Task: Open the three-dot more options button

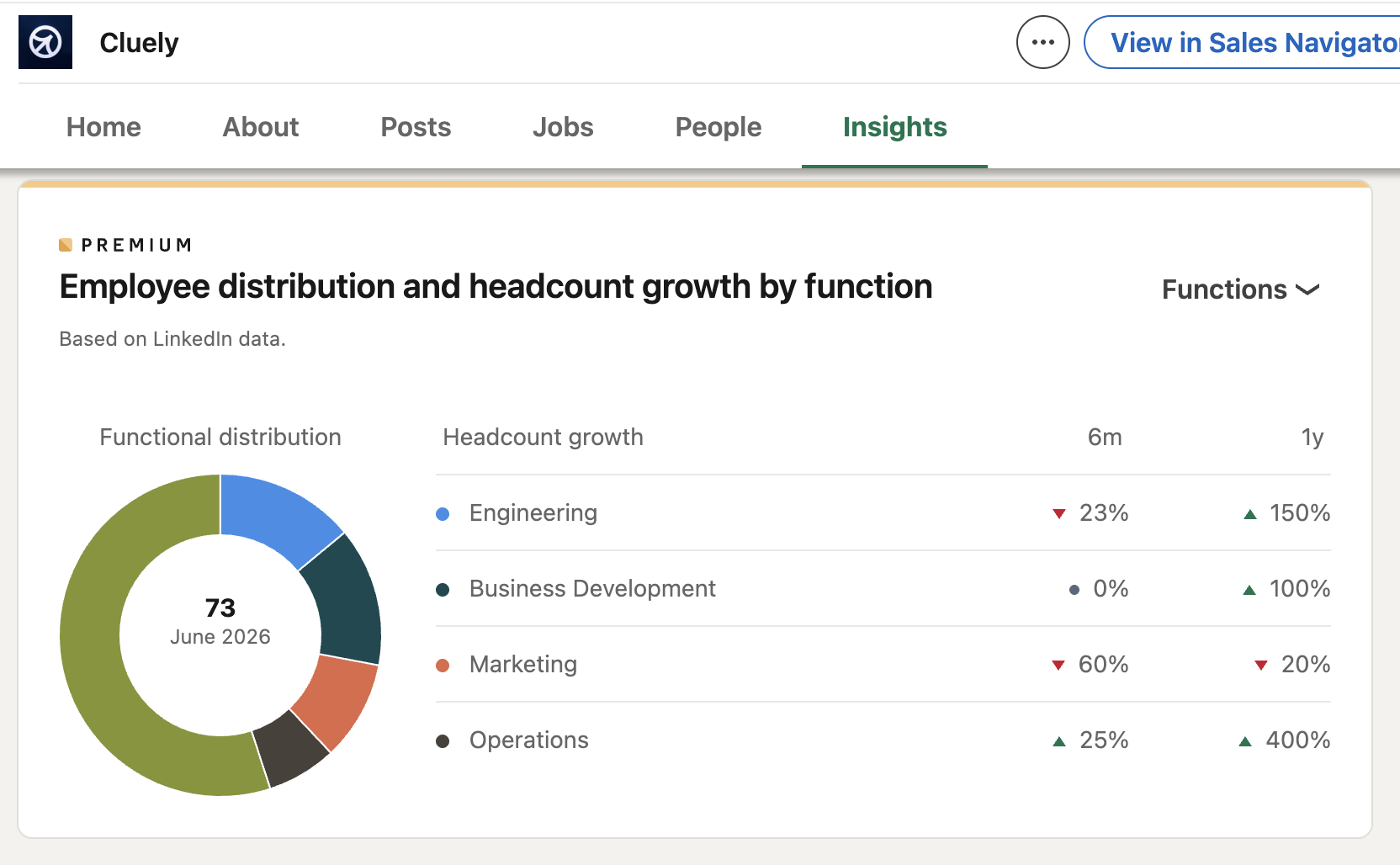Action: click(x=1043, y=42)
